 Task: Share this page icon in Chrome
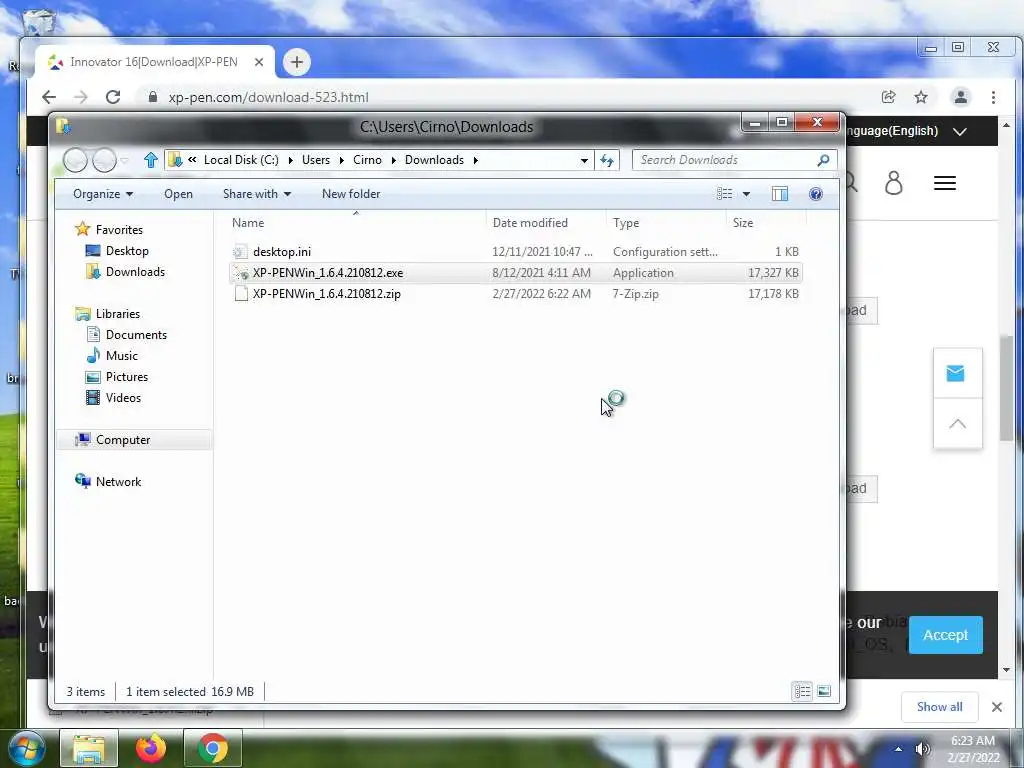(x=888, y=97)
